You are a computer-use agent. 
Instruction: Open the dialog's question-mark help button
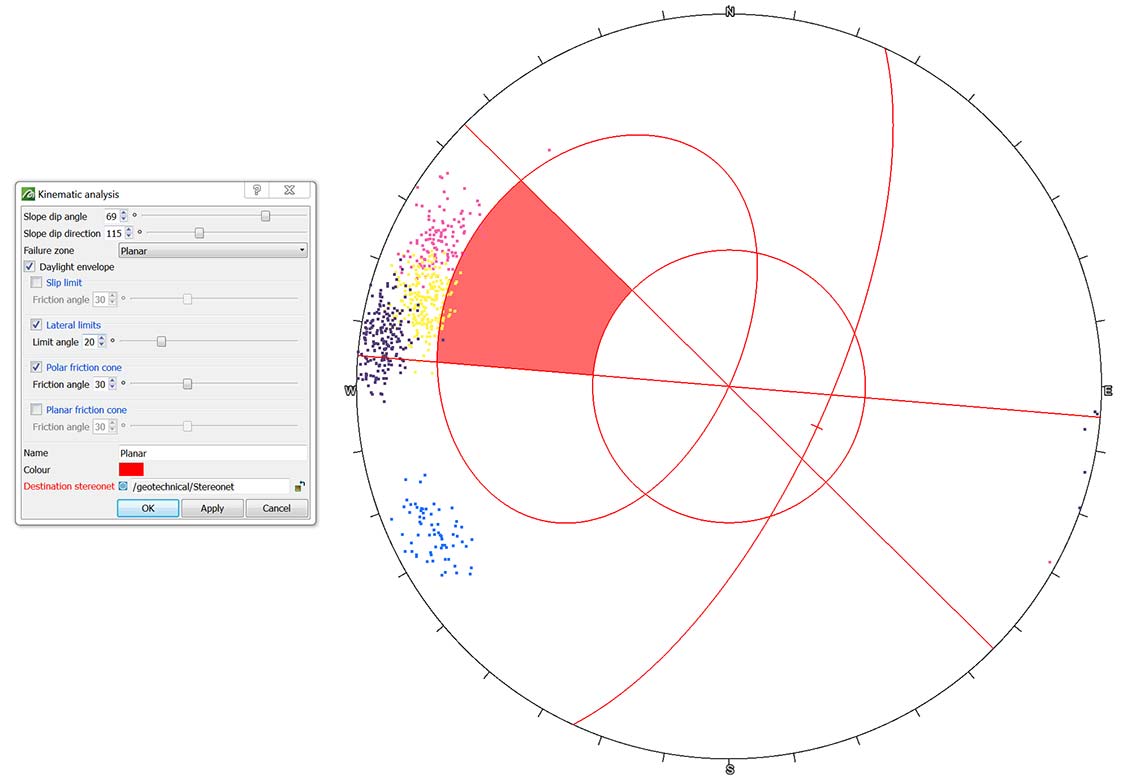tap(257, 190)
